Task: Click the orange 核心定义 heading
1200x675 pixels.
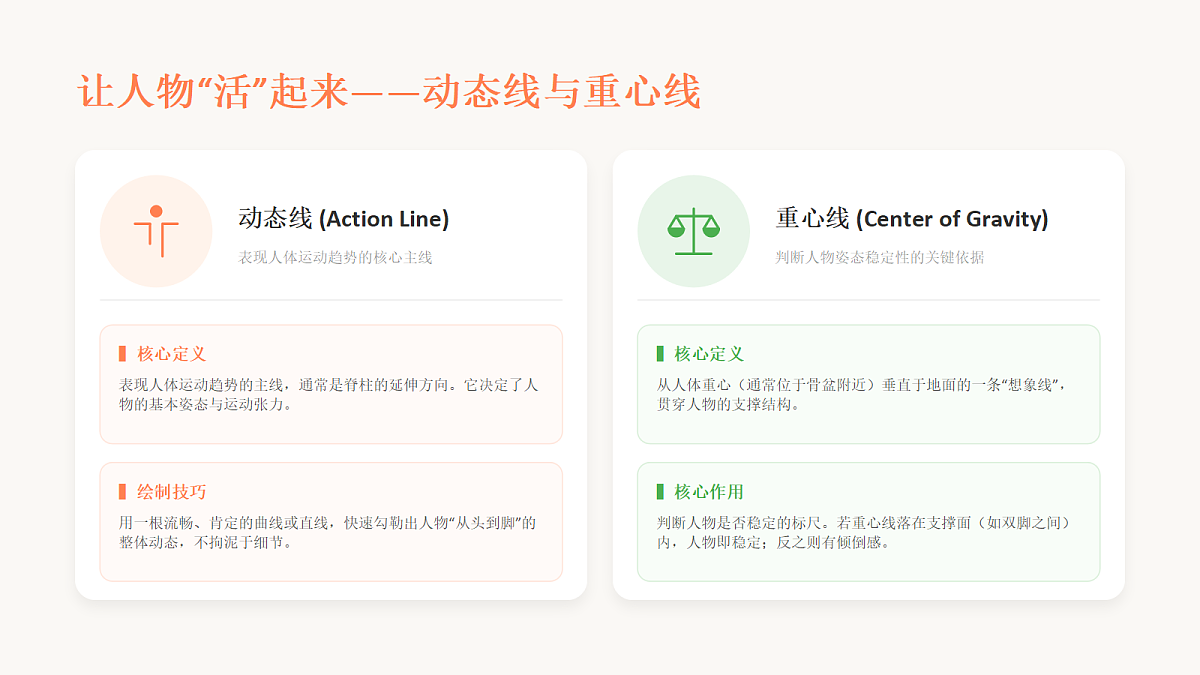Action: 172,354
